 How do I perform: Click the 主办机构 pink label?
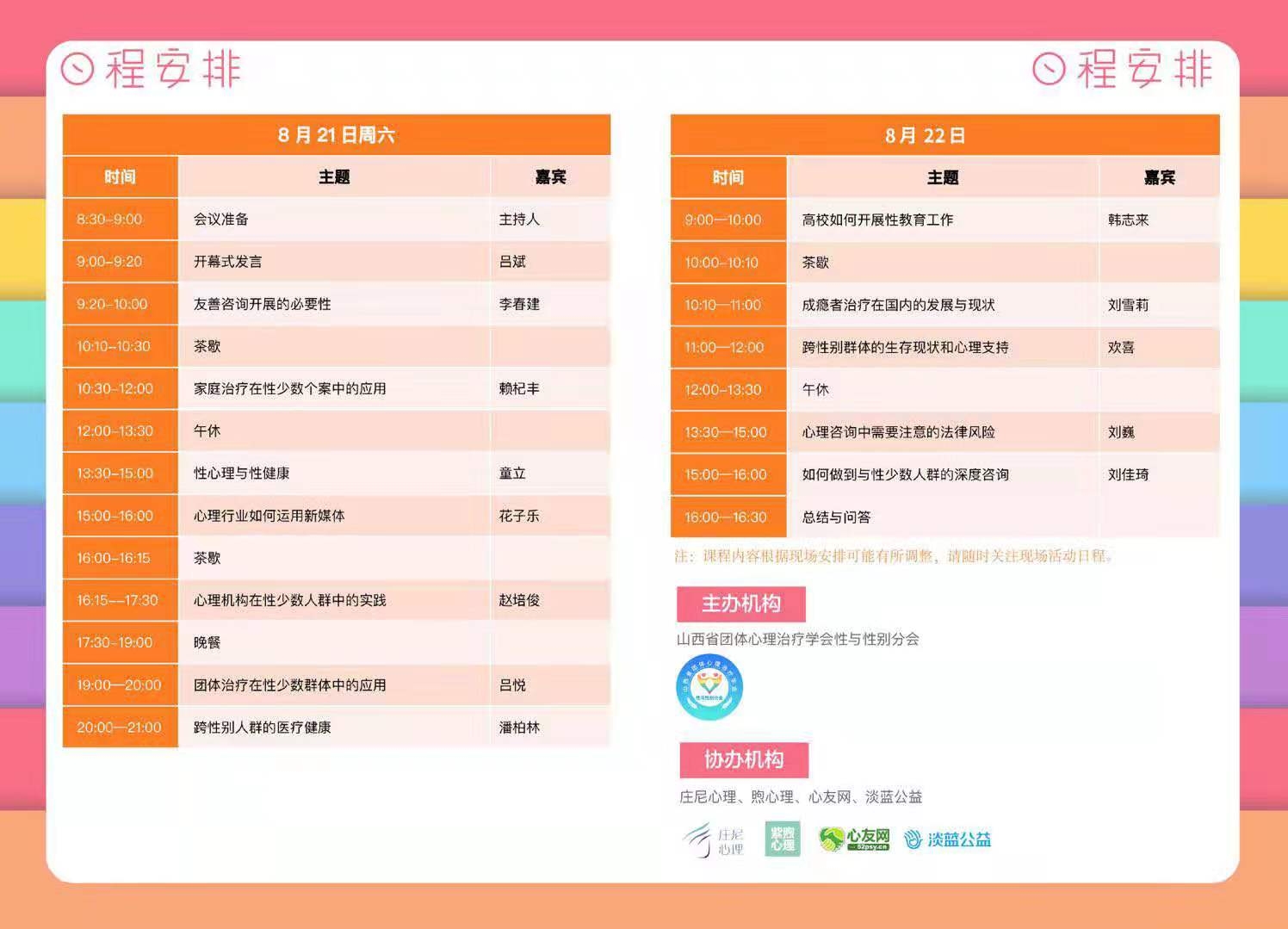741,604
